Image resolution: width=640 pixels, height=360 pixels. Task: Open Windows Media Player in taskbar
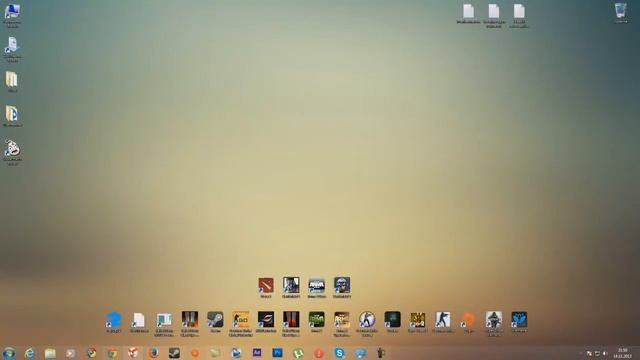pos(71,353)
